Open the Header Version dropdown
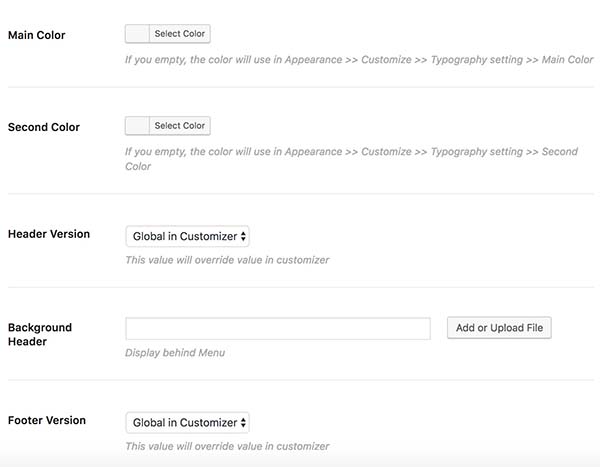Image resolution: width=600 pixels, height=467 pixels. tap(188, 236)
